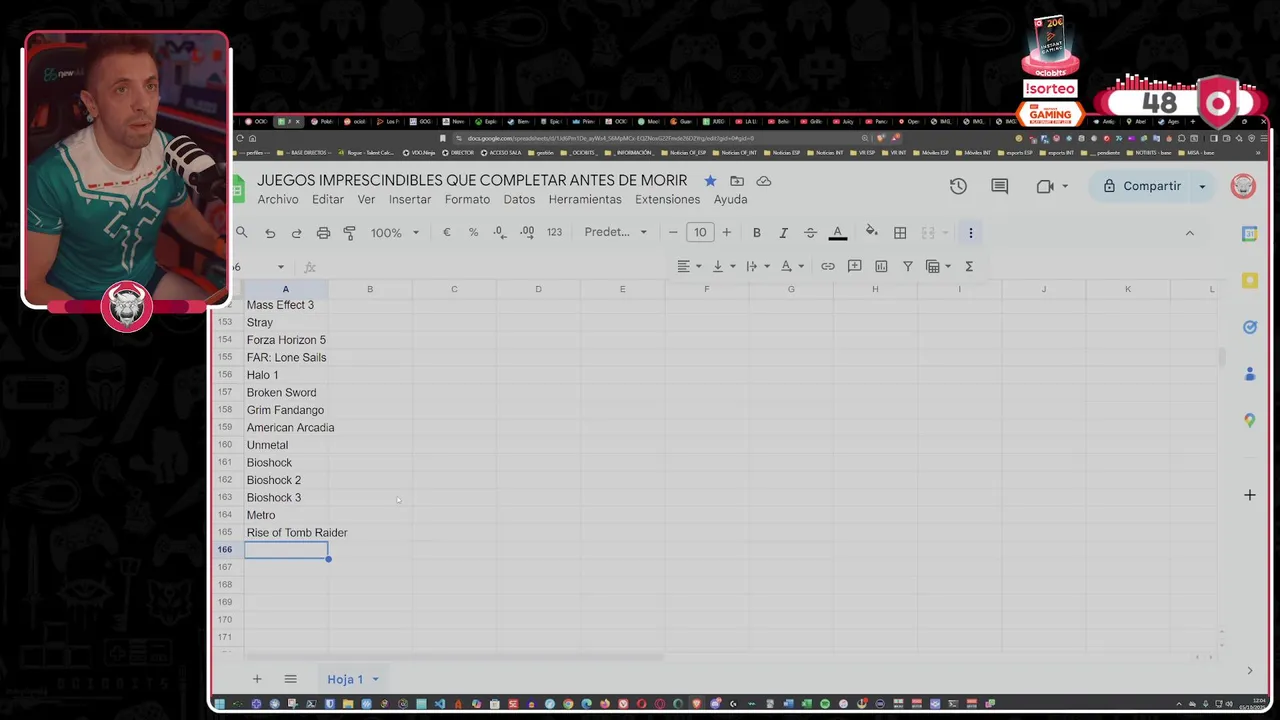Click the font size input field
Viewport: 1280px width, 720px height.
[x=700, y=232]
